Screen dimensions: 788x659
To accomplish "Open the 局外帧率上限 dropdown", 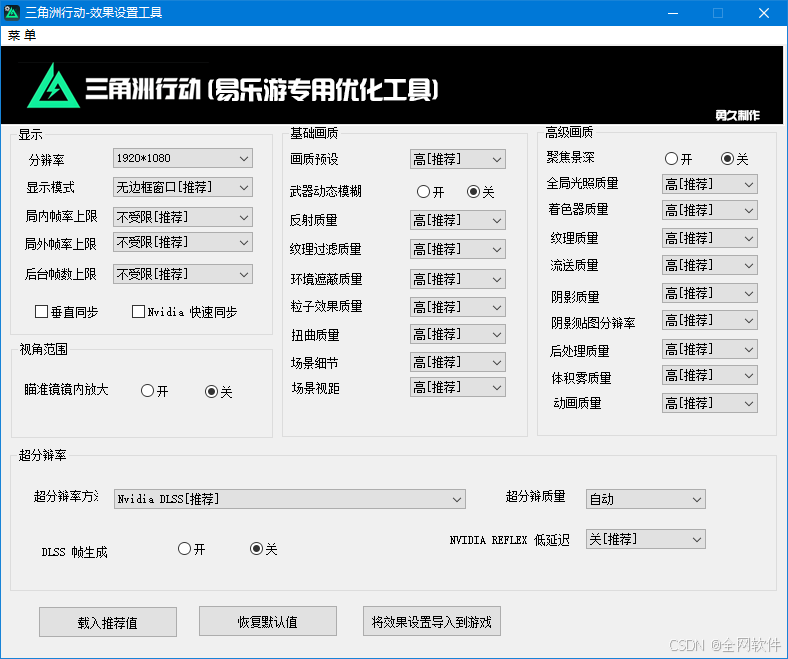I will click(183, 242).
